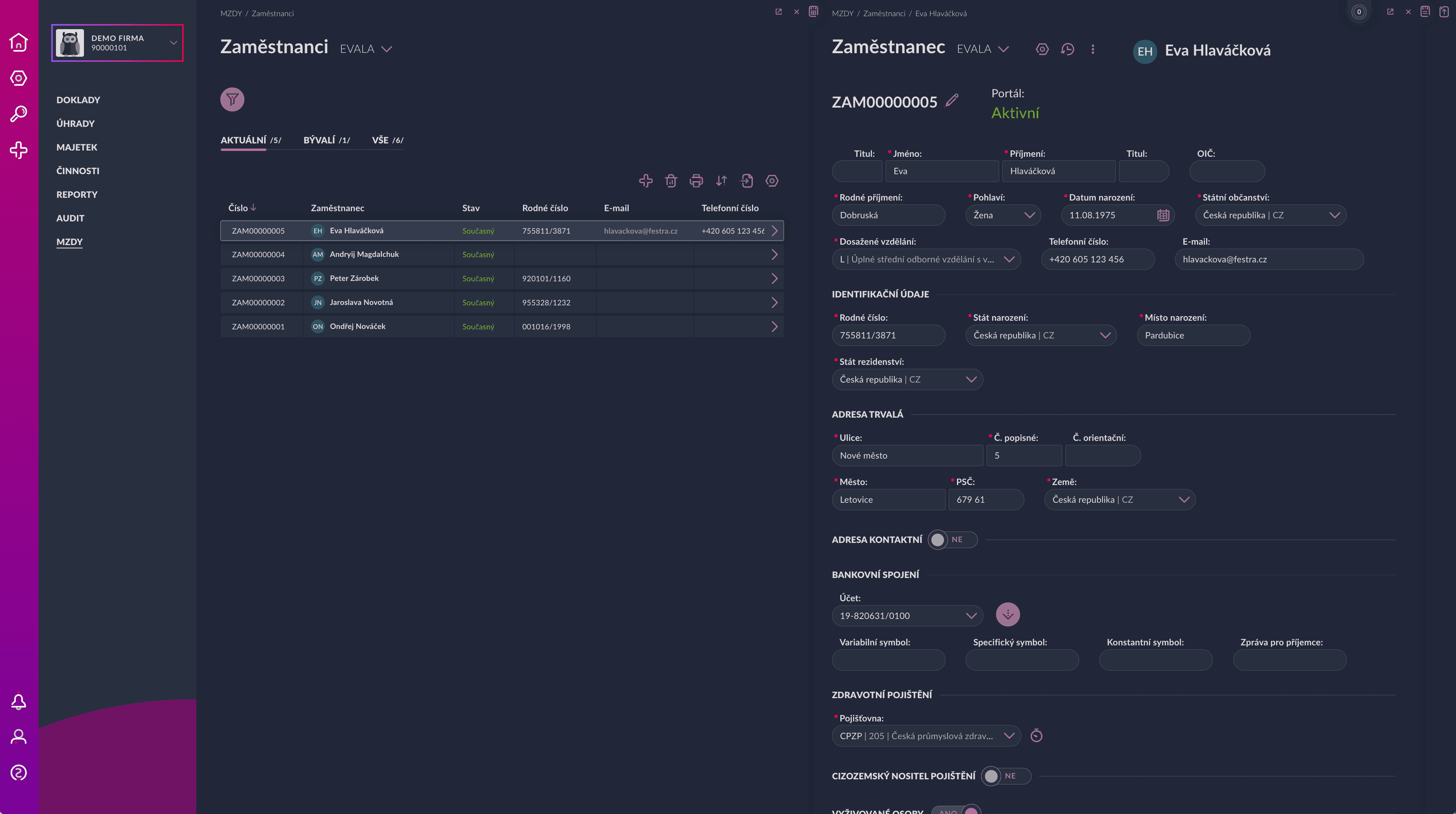Open the DEMO FIRMA company selector
Image resolution: width=1456 pixels, height=814 pixels.
(x=117, y=43)
